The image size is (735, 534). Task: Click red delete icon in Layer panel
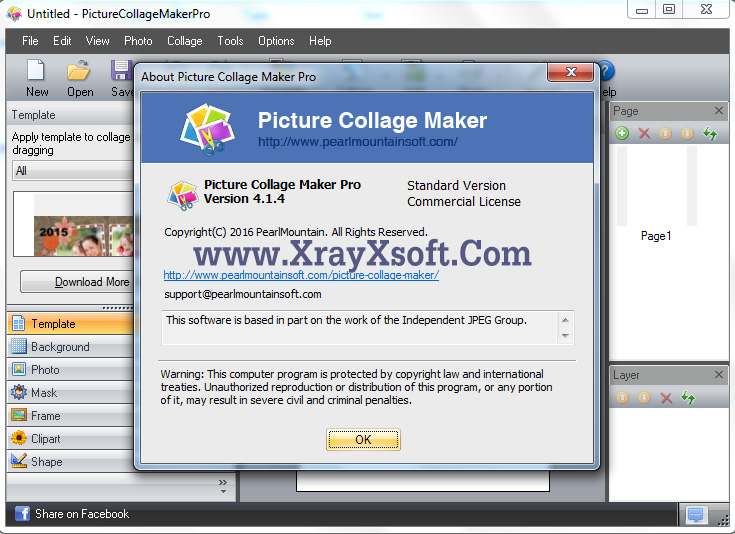coord(666,398)
